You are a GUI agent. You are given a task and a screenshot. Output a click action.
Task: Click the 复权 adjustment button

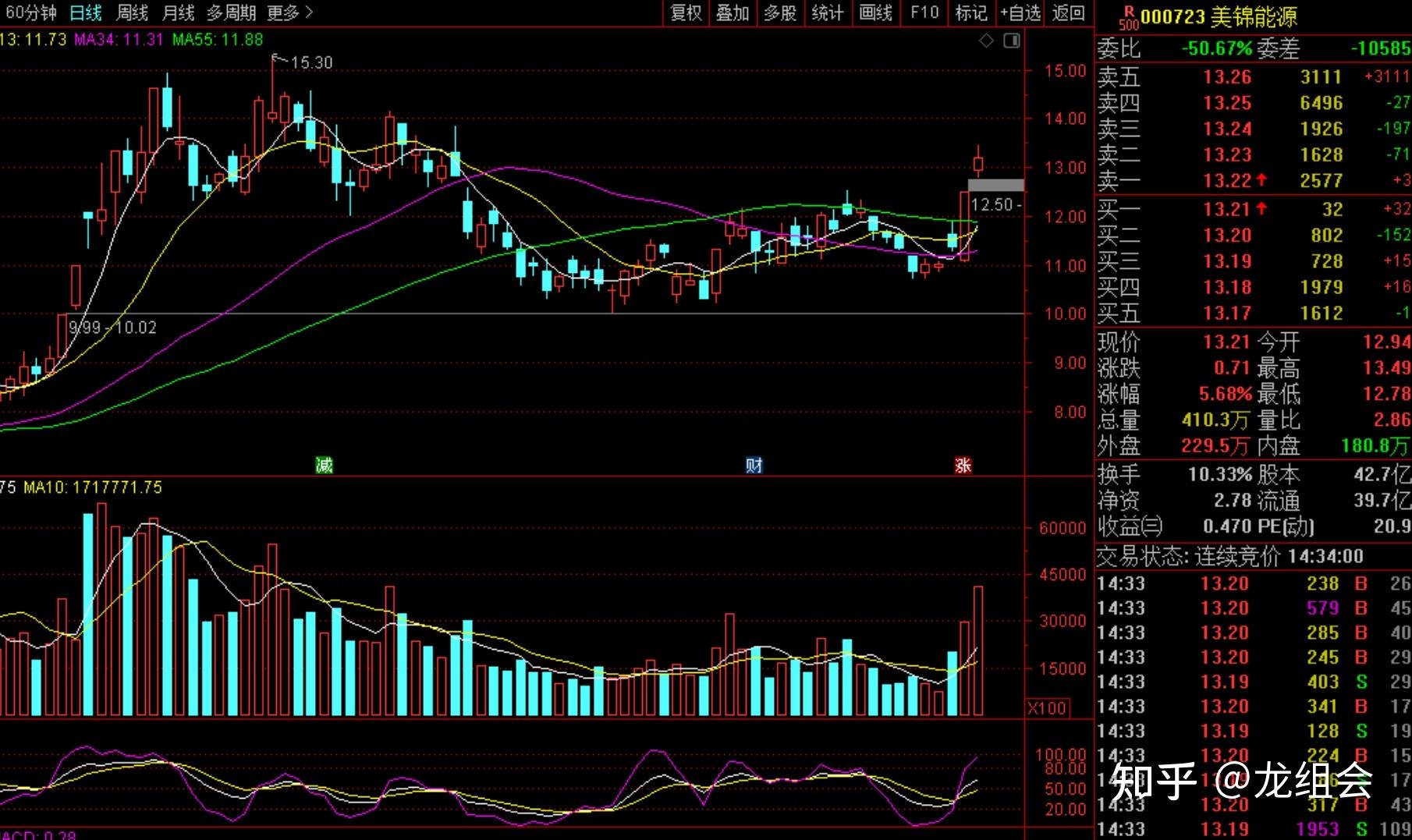[686, 12]
